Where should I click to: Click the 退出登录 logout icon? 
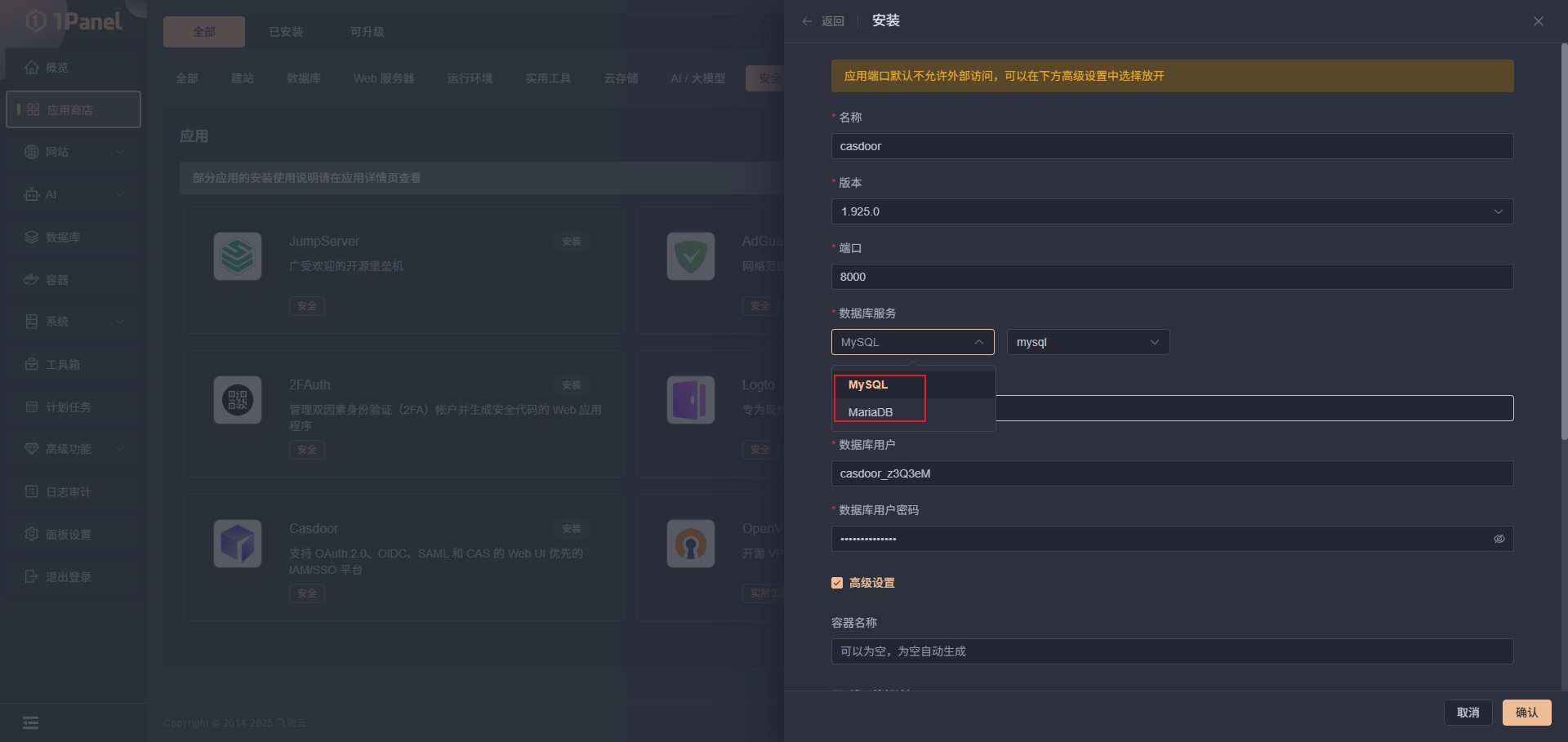coord(32,576)
